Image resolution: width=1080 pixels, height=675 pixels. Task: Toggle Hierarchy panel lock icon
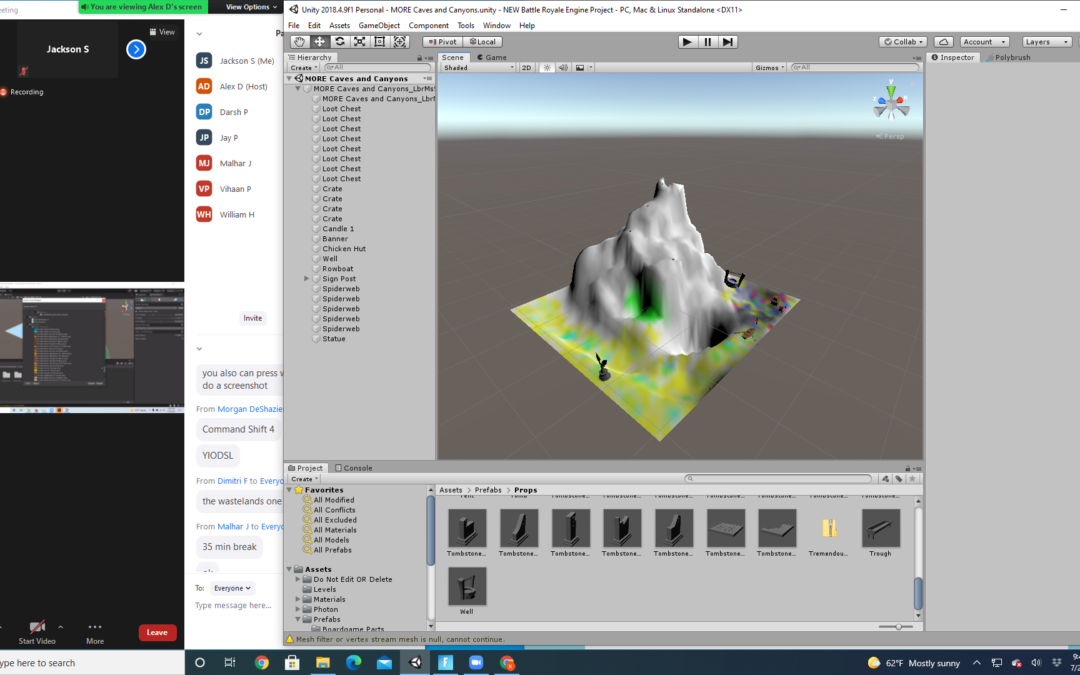(x=419, y=58)
